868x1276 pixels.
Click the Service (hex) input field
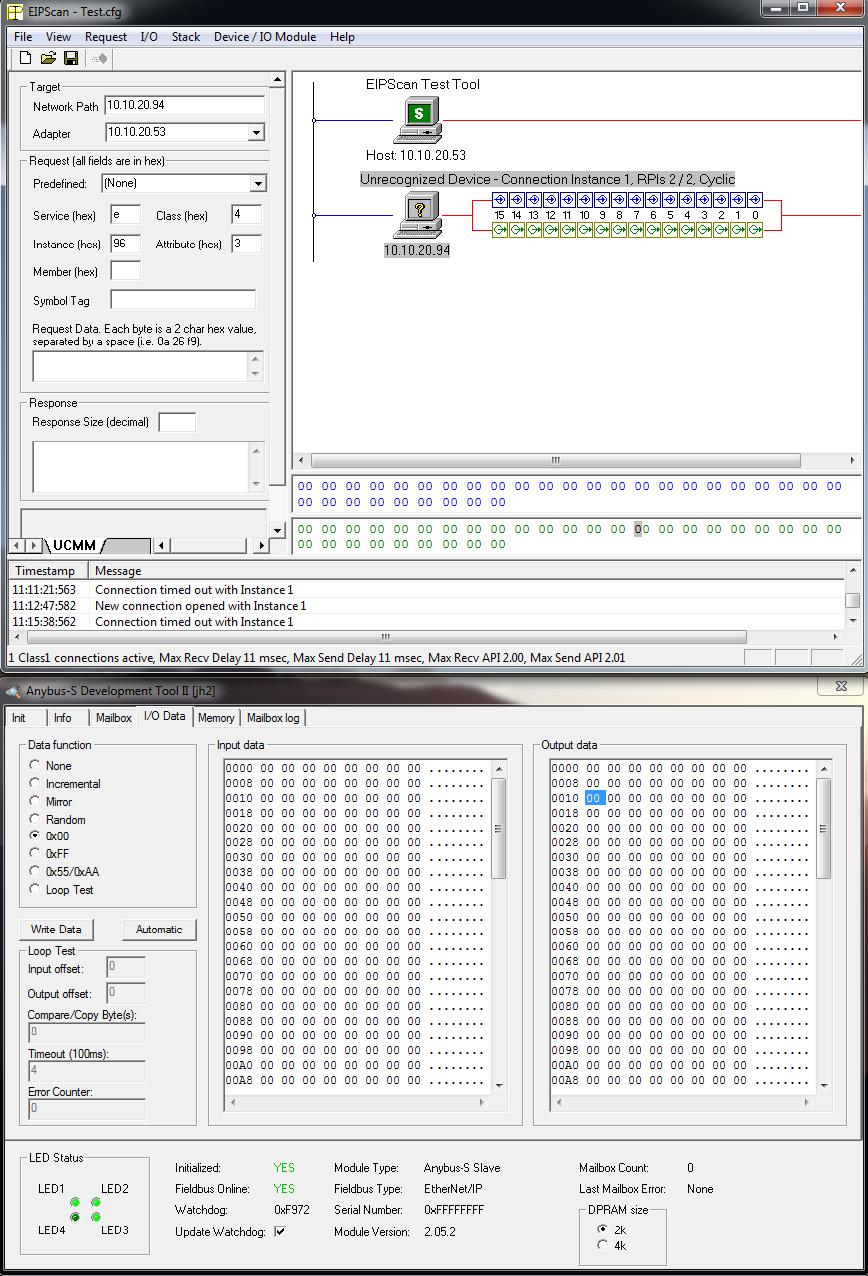(125, 215)
